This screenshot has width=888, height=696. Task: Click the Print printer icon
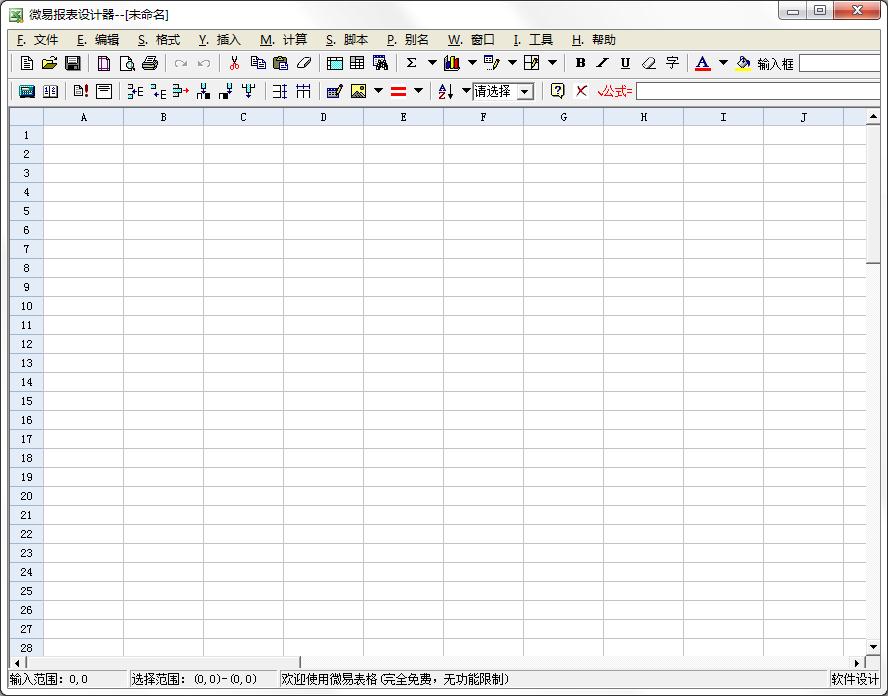point(150,63)
